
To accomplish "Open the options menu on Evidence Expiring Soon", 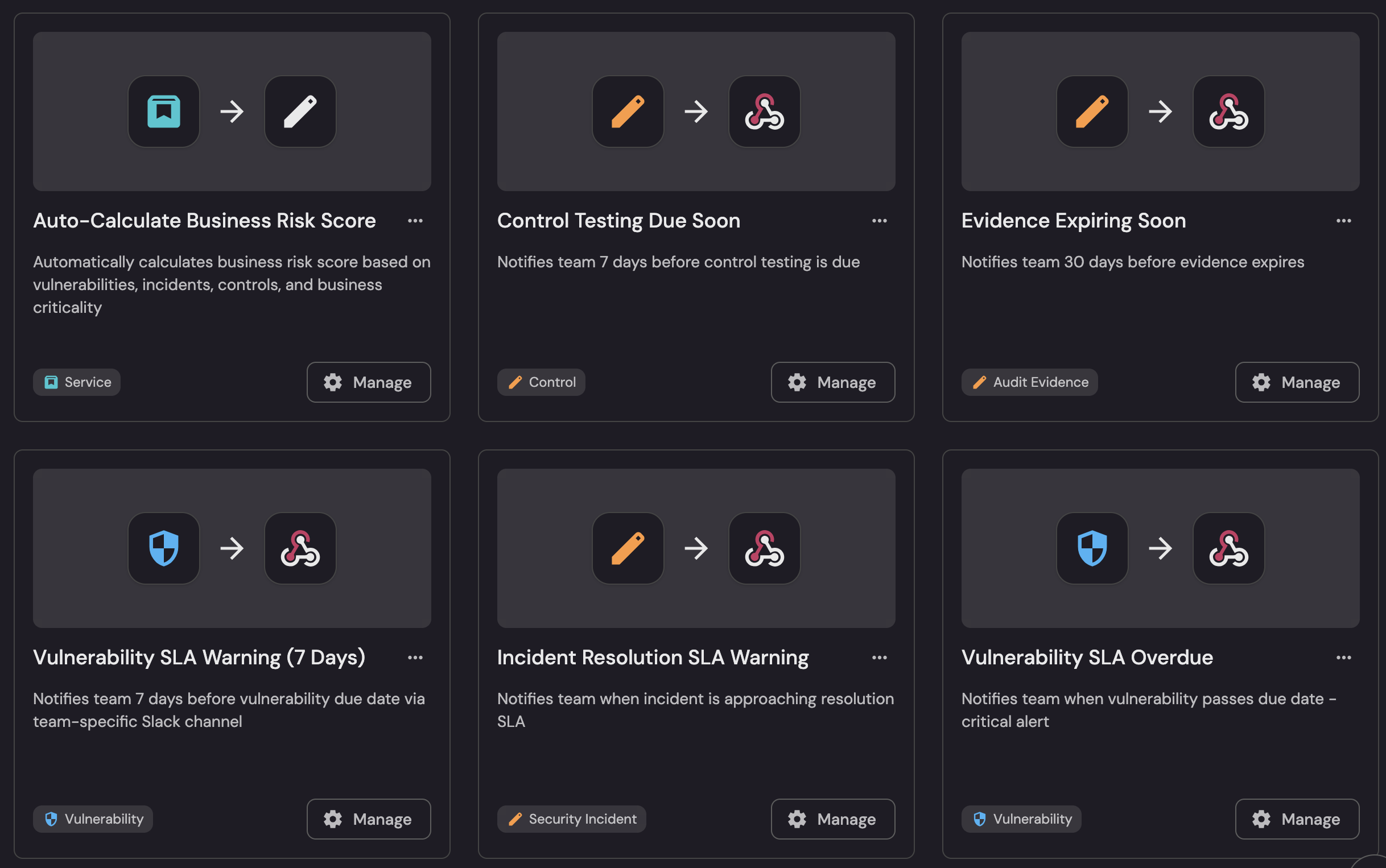I will click(1344, 221).
